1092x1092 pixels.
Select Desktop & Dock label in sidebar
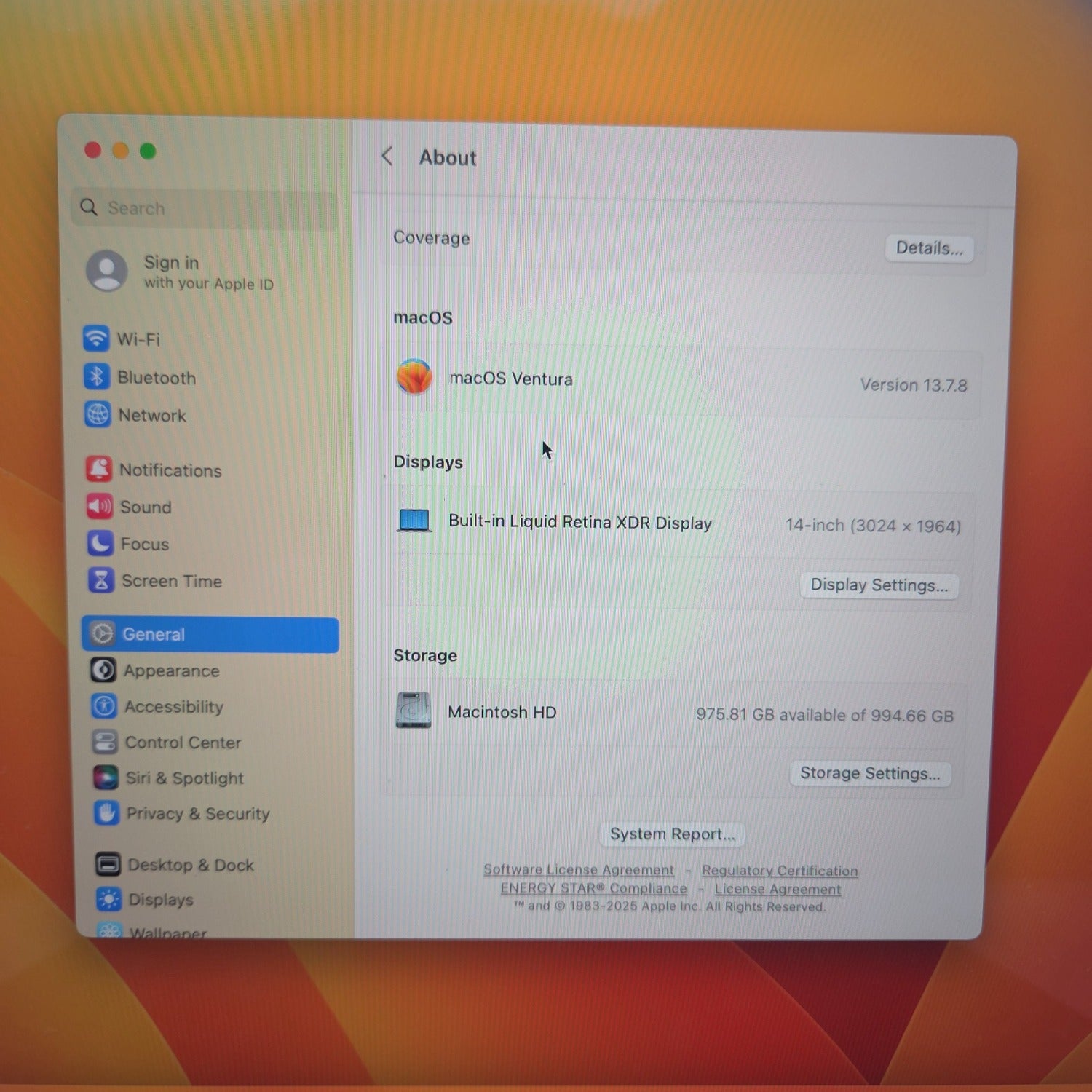tap(191, 865)
